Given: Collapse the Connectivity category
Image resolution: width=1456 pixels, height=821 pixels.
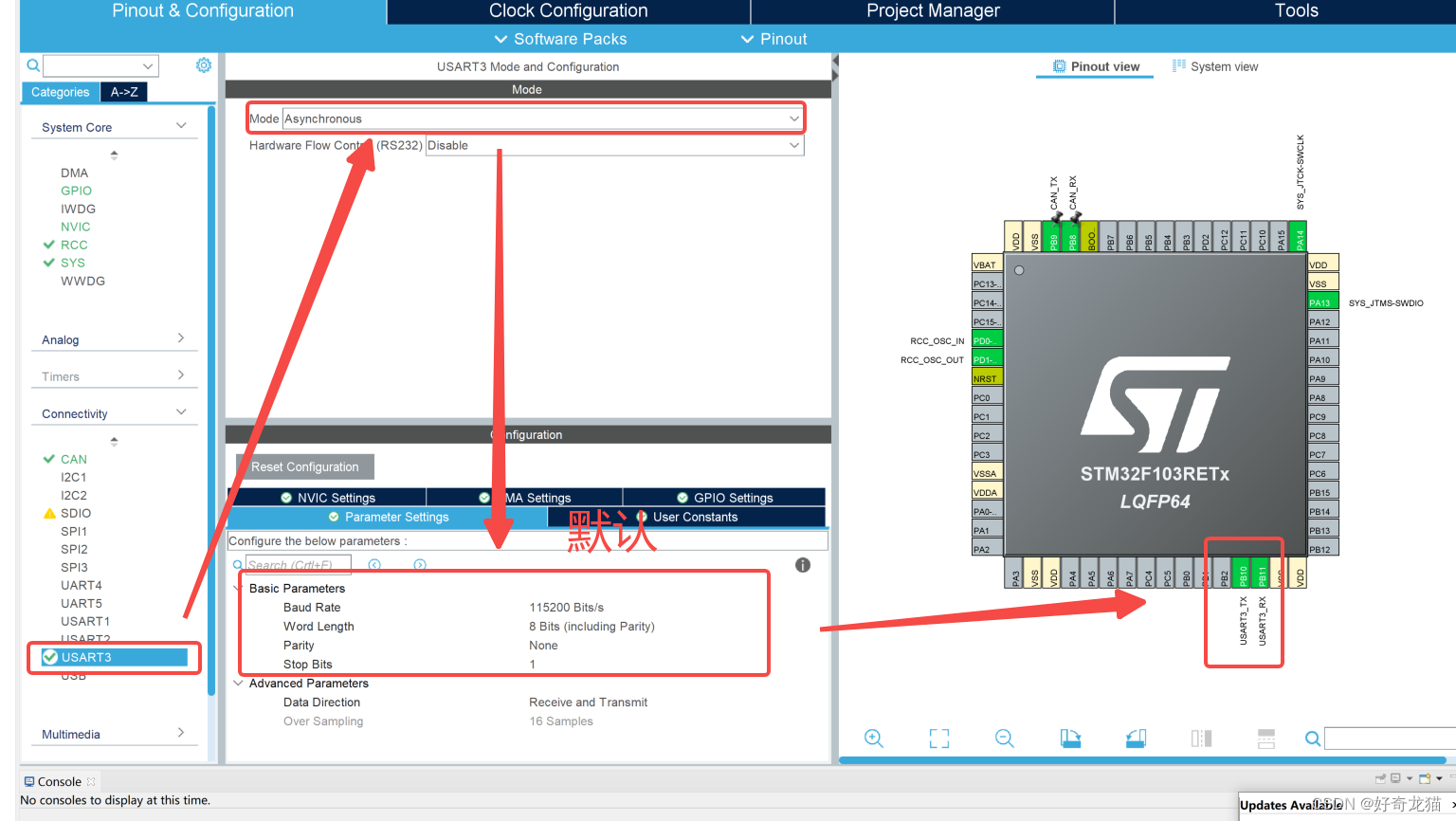Looking at the screenshot, I should pyautogui.click(x=181, y=412).
